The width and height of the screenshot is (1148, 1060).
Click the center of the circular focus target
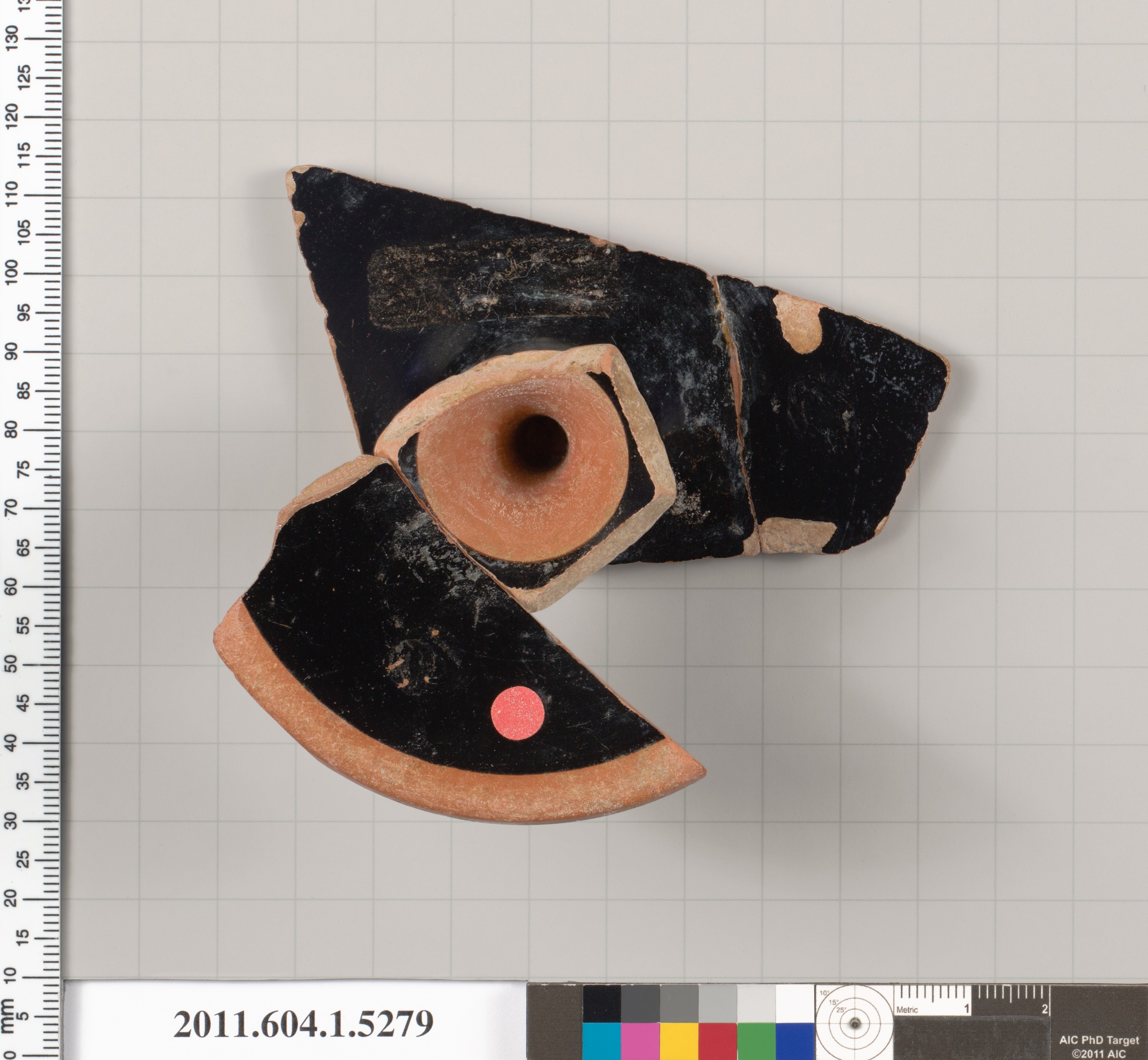pos(855,1023)
